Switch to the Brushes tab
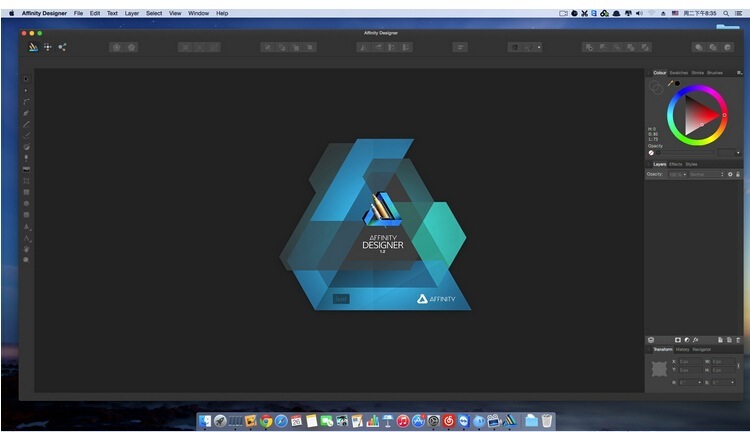Screen dimensions: 750x432 715,73
